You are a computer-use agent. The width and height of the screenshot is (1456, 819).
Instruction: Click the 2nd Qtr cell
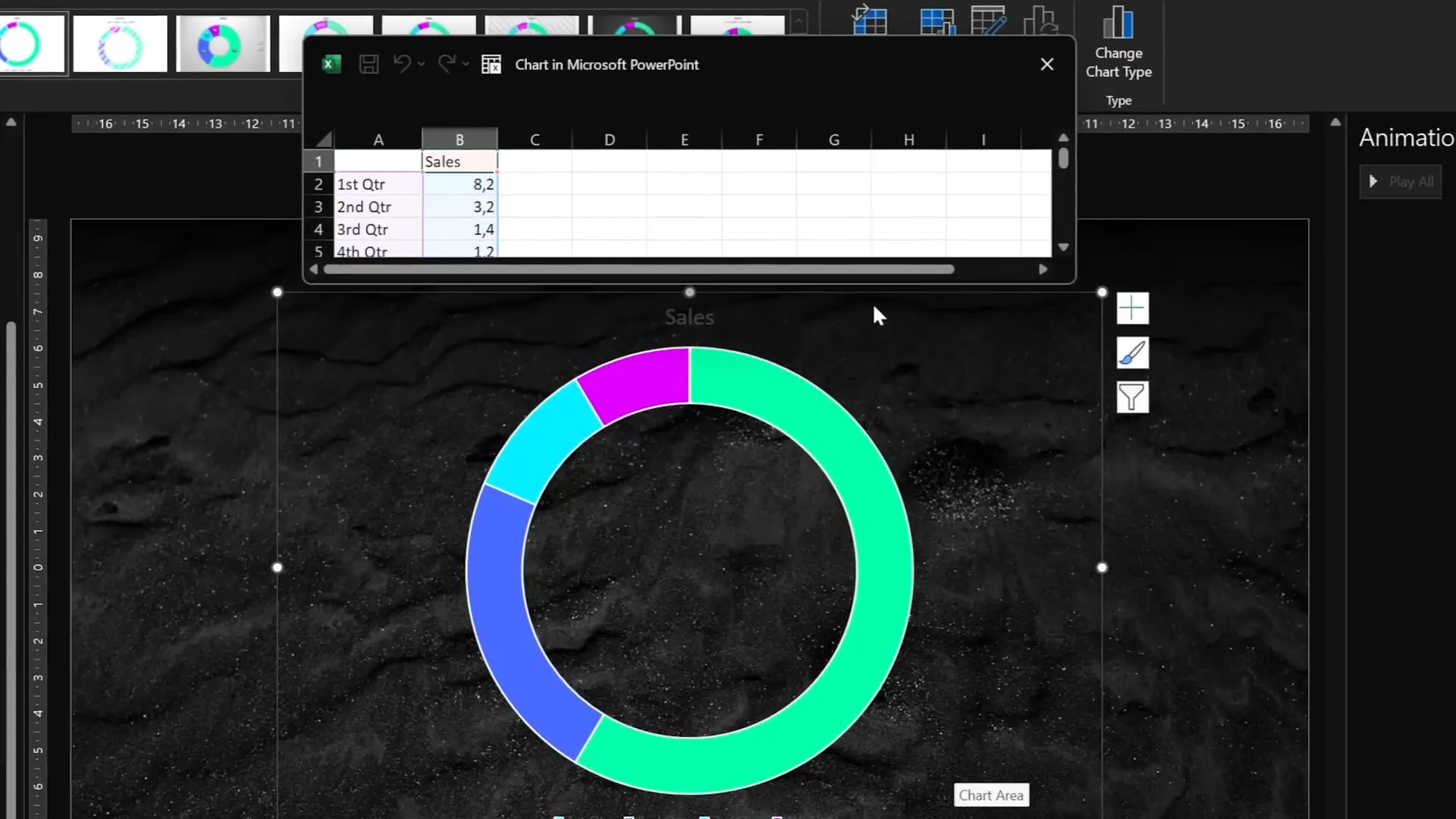pos(378,207)
